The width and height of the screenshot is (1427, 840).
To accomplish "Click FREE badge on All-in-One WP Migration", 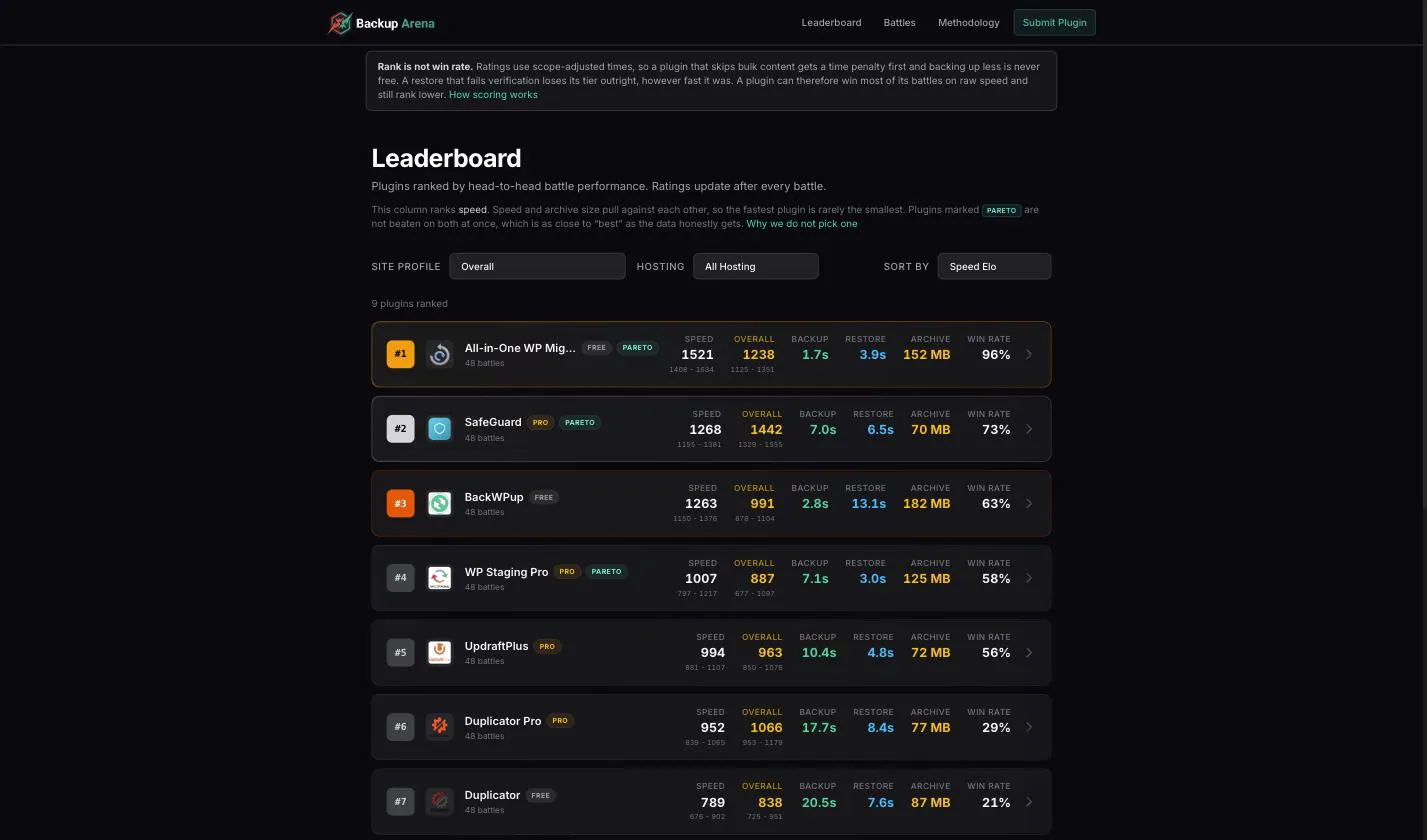I will click(x=596, y=348).
